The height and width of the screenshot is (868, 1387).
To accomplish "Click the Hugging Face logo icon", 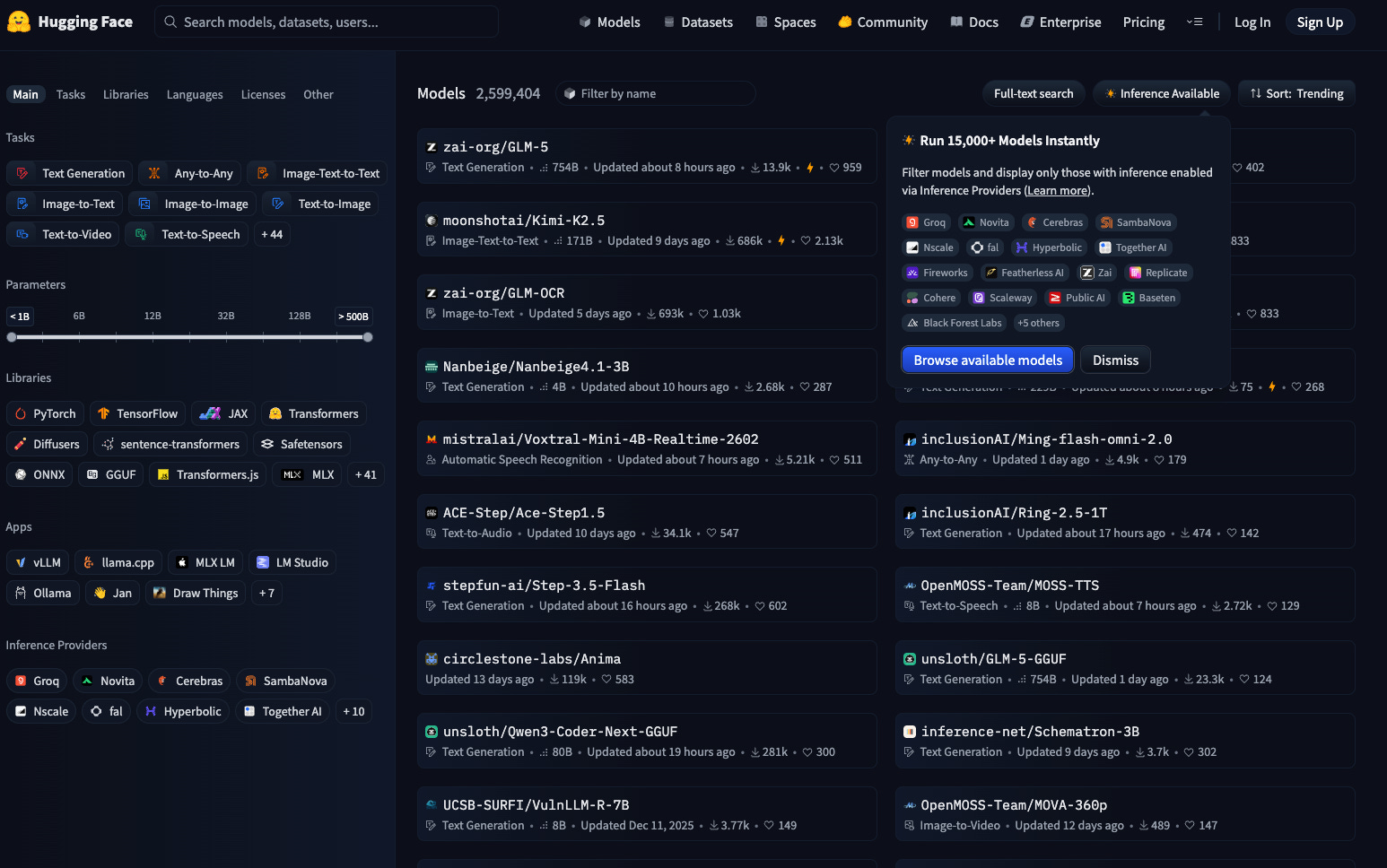I will 19,22.
